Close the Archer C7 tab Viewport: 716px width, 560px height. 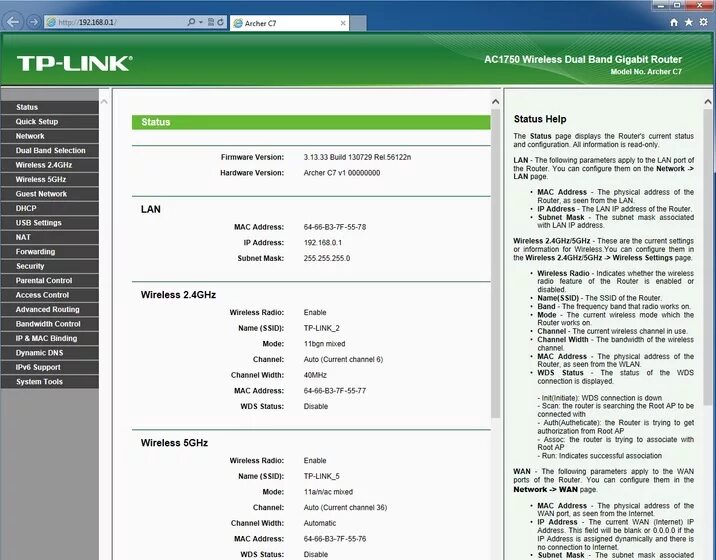coord(343,23)
